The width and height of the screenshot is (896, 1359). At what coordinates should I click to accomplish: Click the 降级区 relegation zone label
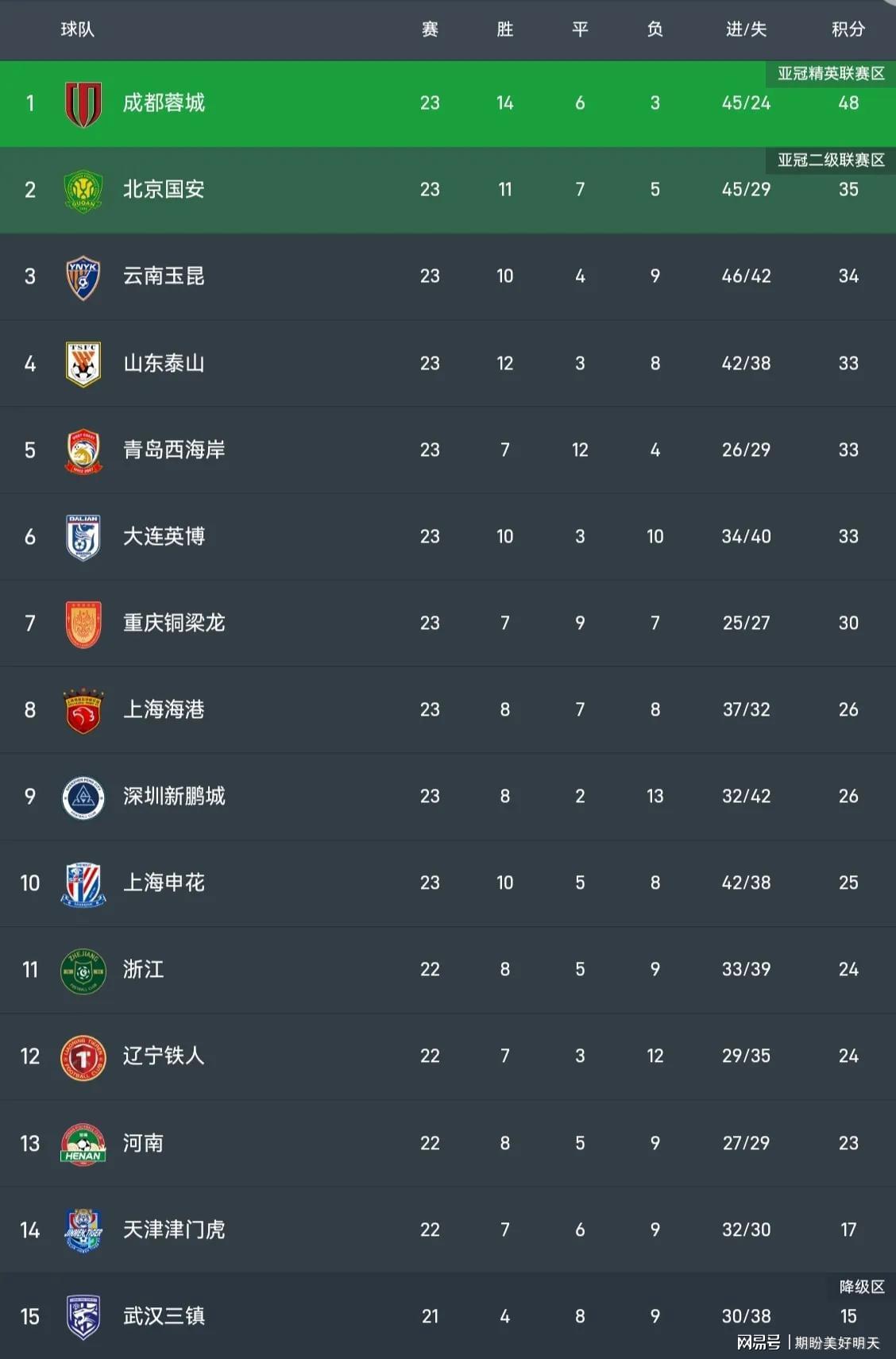(862, 1287)
